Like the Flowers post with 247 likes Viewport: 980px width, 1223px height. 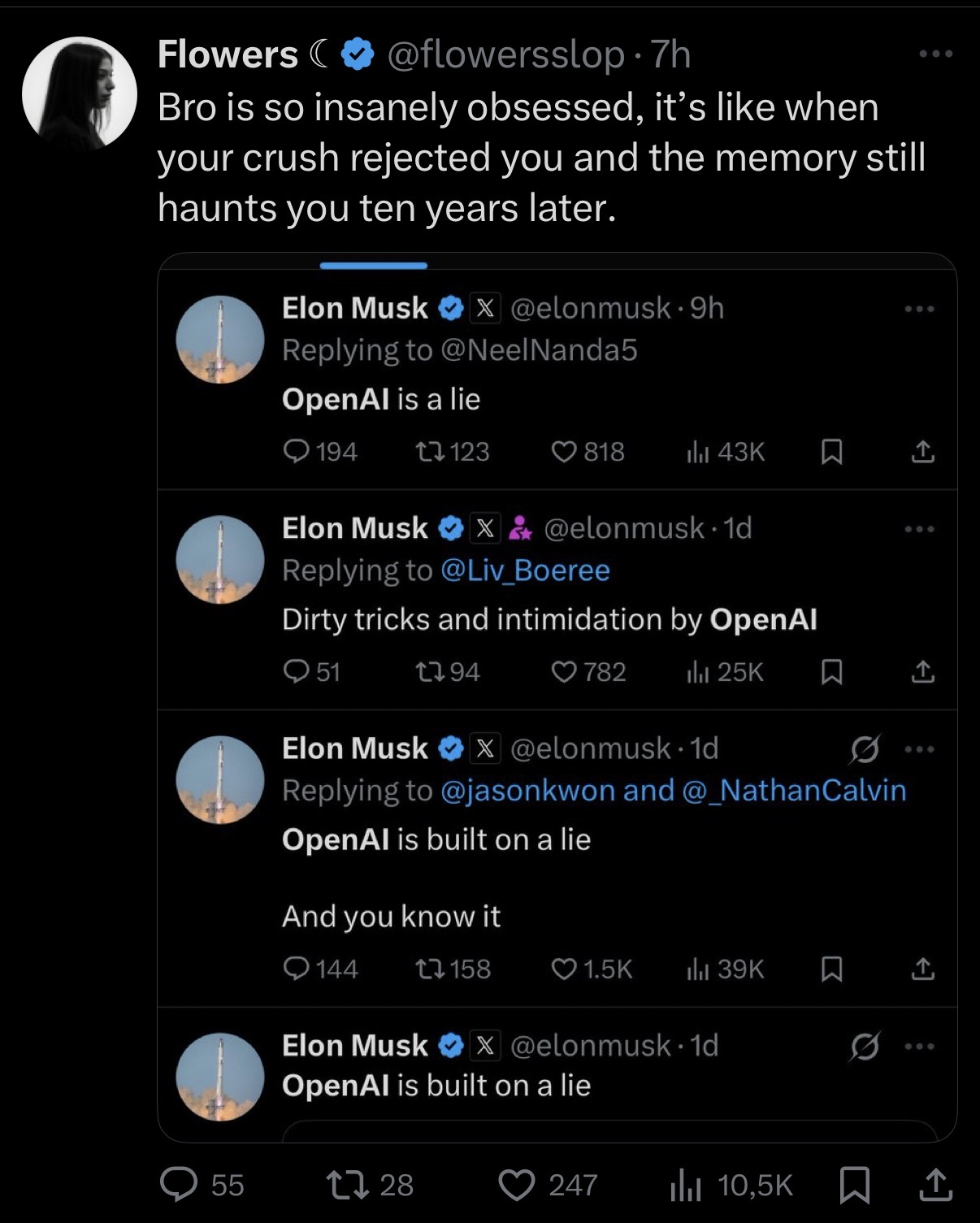517,1185
